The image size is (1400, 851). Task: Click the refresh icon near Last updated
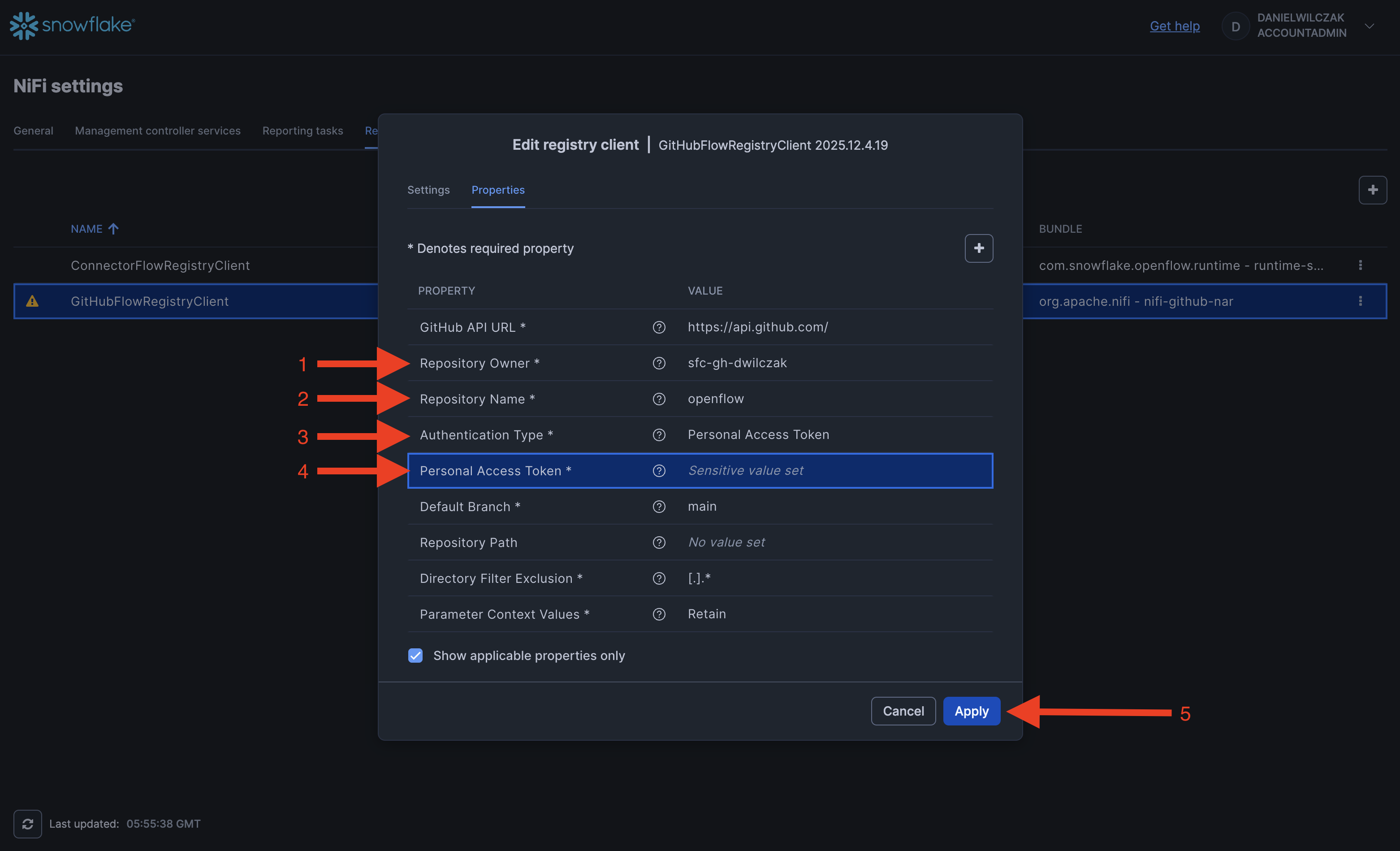(x=27, y=824)
